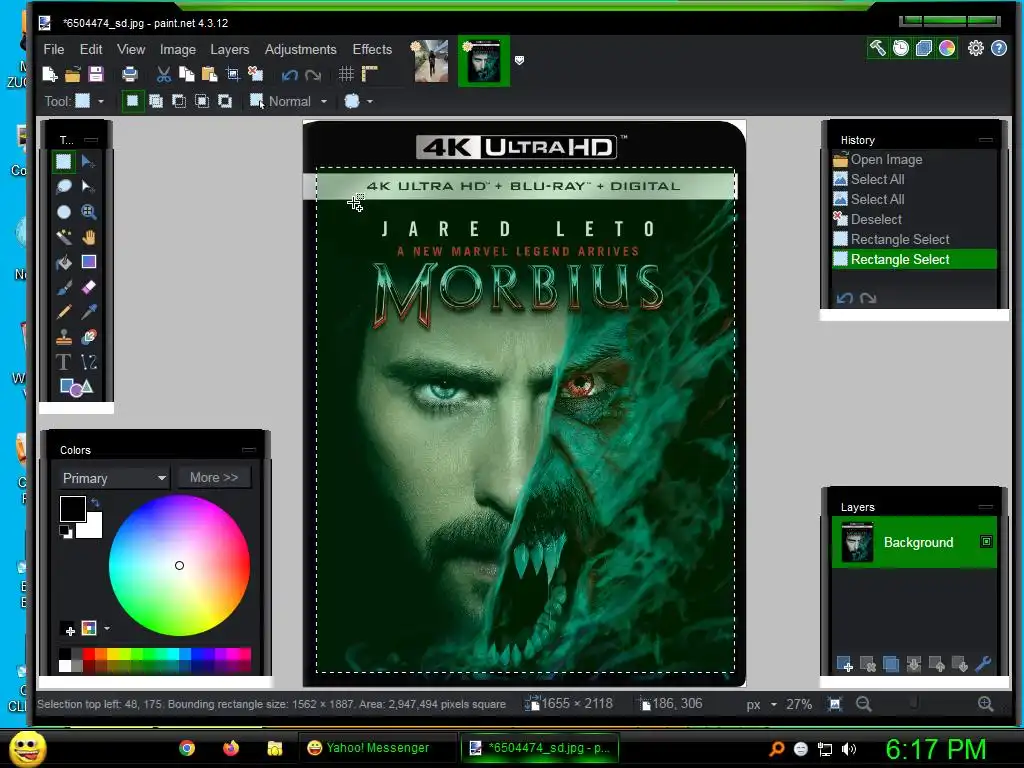Click the Crop to Selection icon

point(232,74)
